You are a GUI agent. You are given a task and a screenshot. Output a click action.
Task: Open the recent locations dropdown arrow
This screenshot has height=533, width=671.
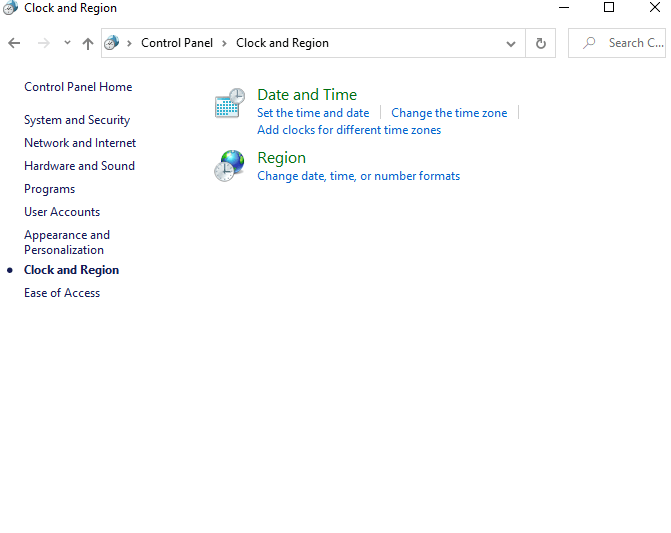[67, 43]
